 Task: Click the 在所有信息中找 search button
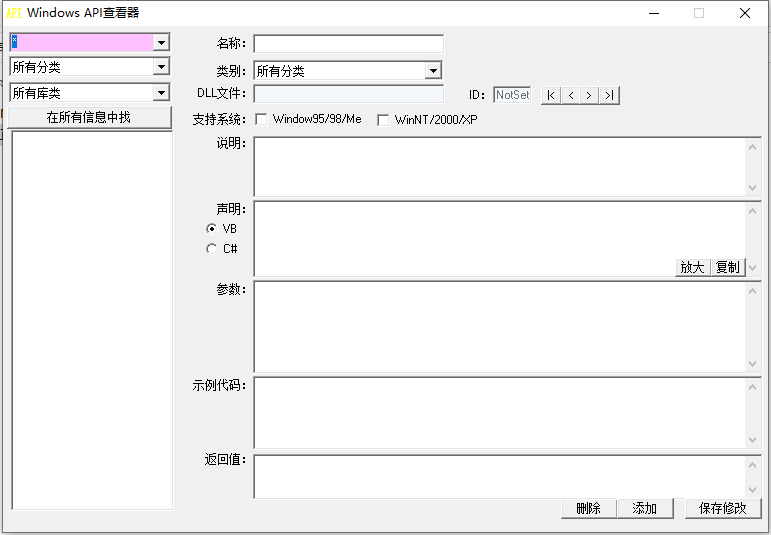[x=89, y=118]
